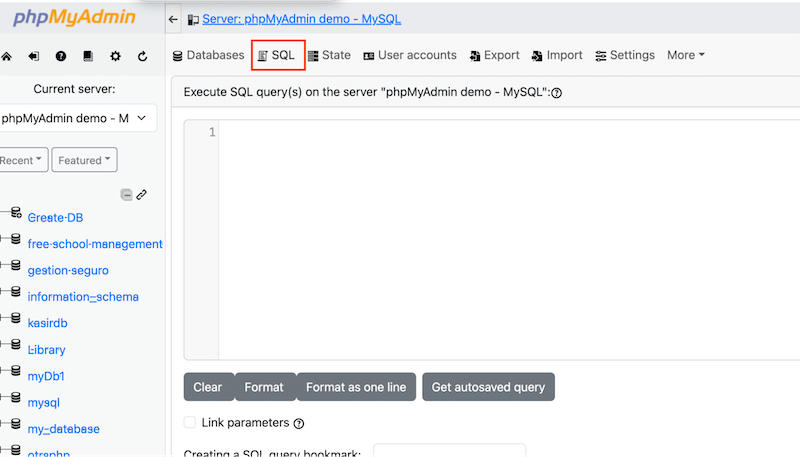Open the free-school-management database

pyautogui.click(x=95, y=244)
